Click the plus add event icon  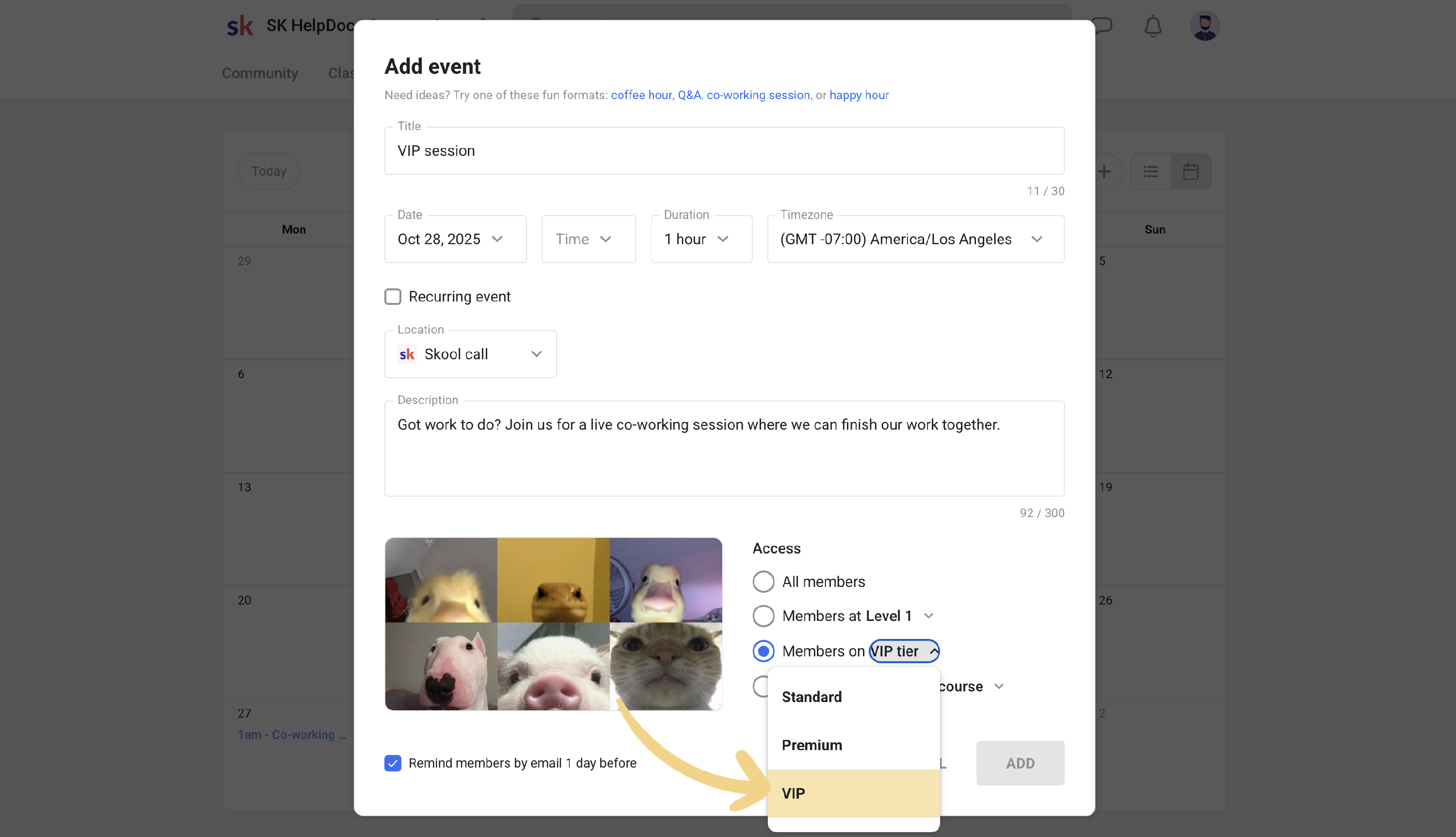[x=1104, y=171]
